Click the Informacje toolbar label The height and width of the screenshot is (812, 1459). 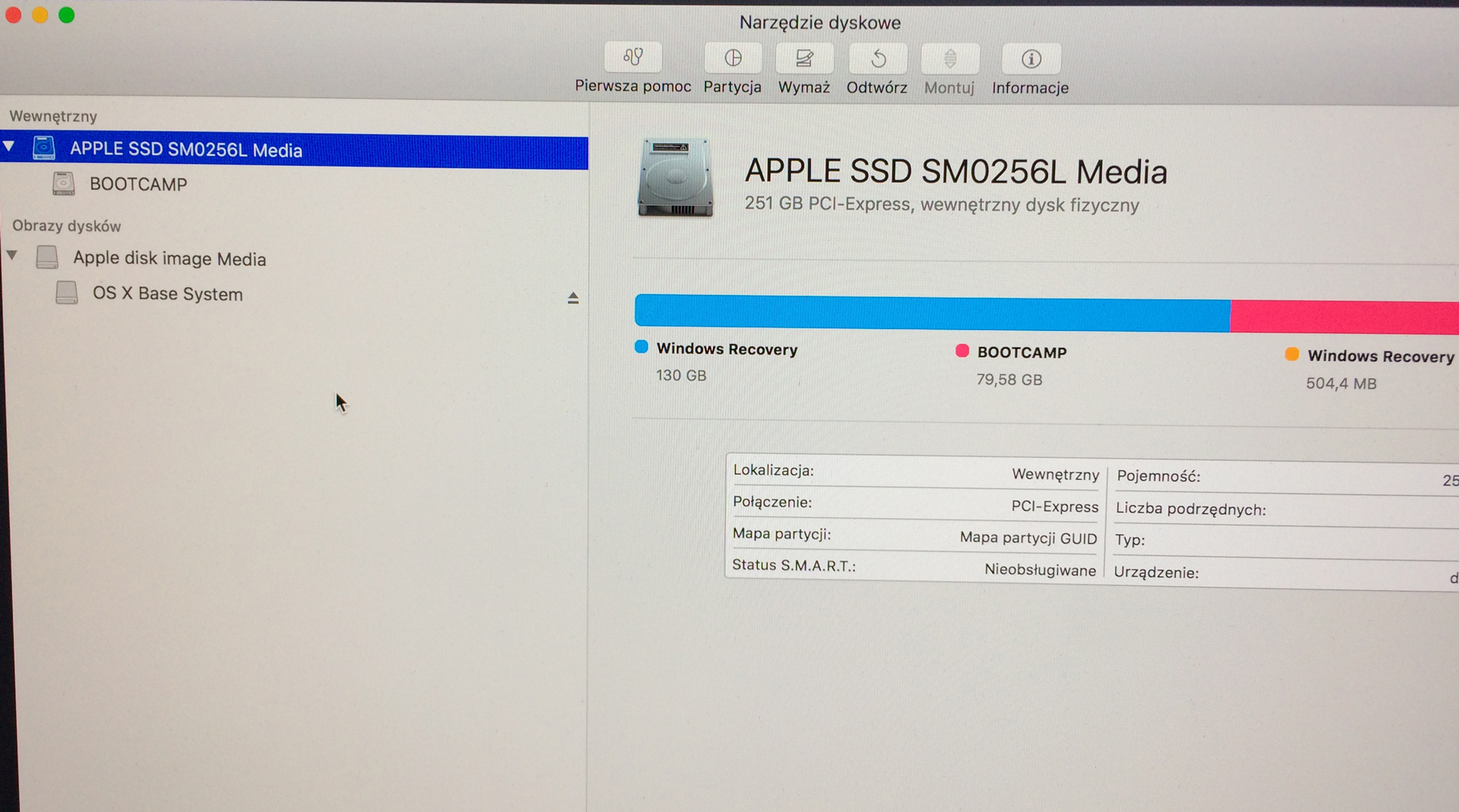pos(1031,88)
